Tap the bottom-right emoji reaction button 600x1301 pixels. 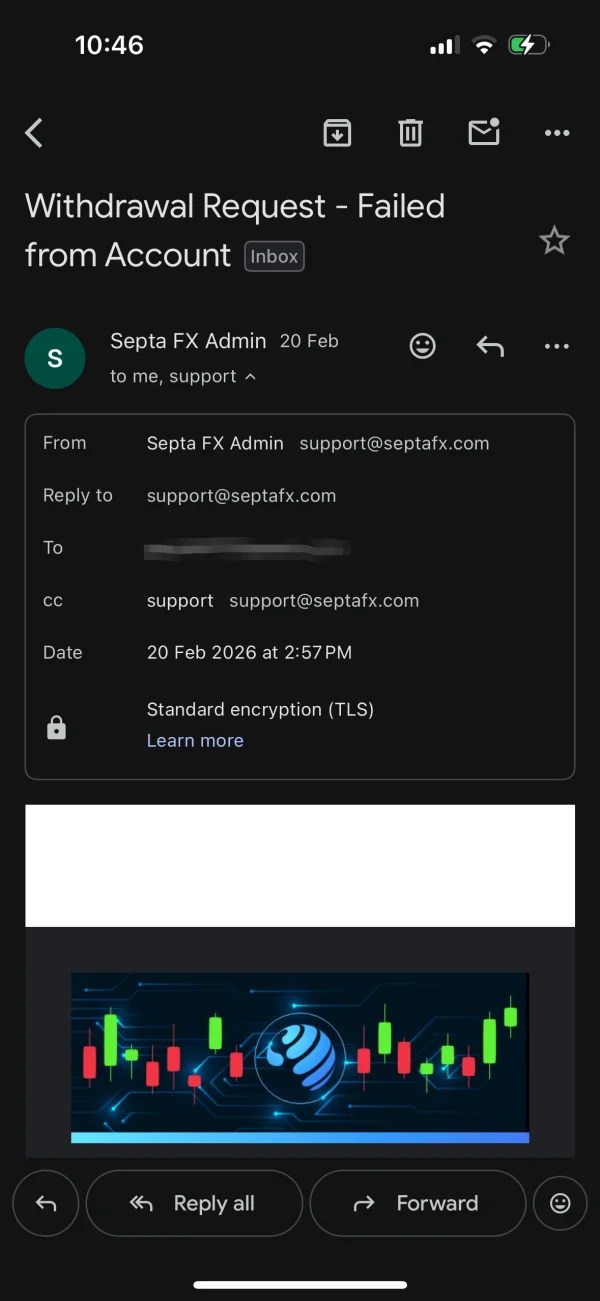point(560,1204)
